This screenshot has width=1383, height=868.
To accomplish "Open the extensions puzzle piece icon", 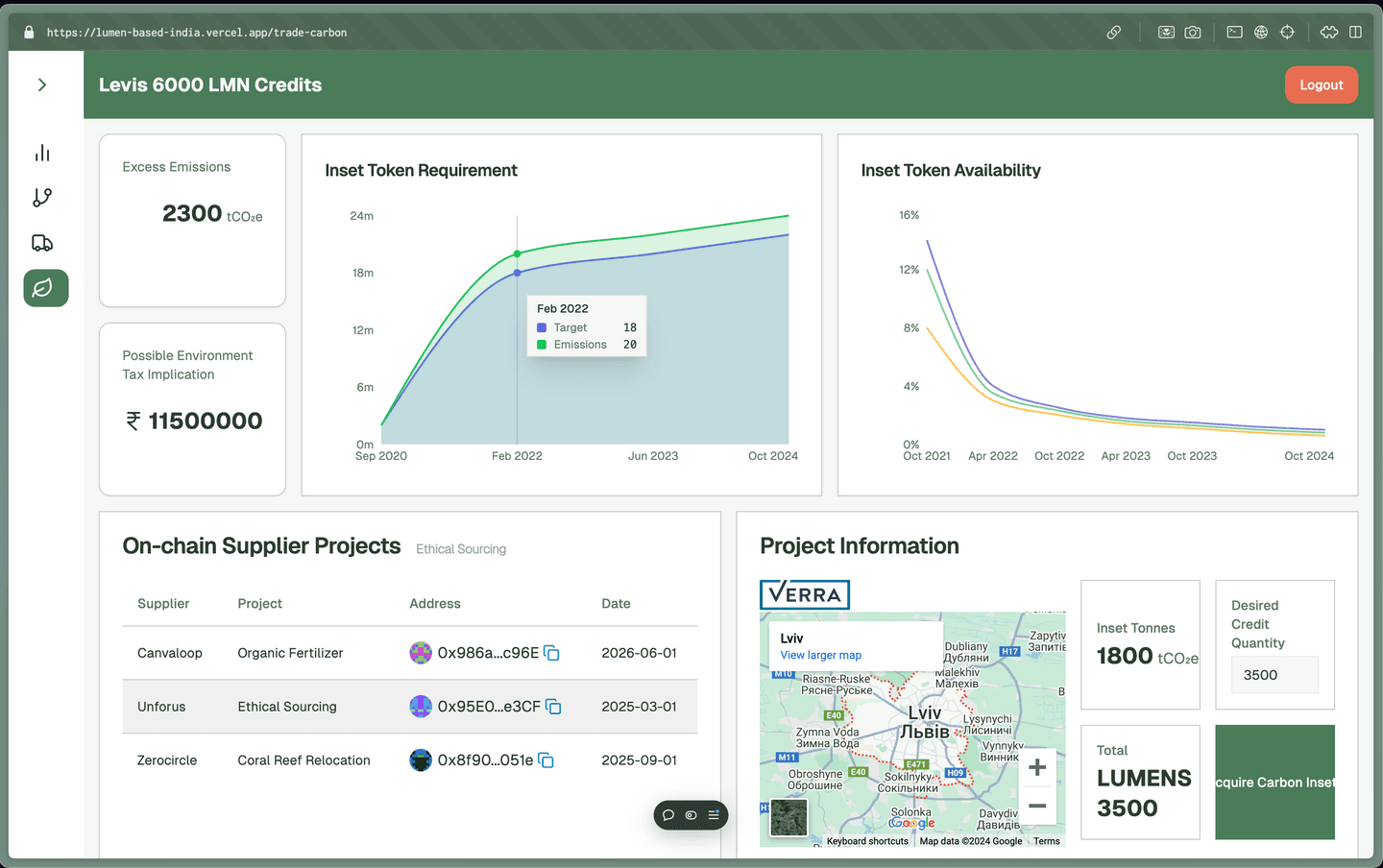I will click(1329, 33).
